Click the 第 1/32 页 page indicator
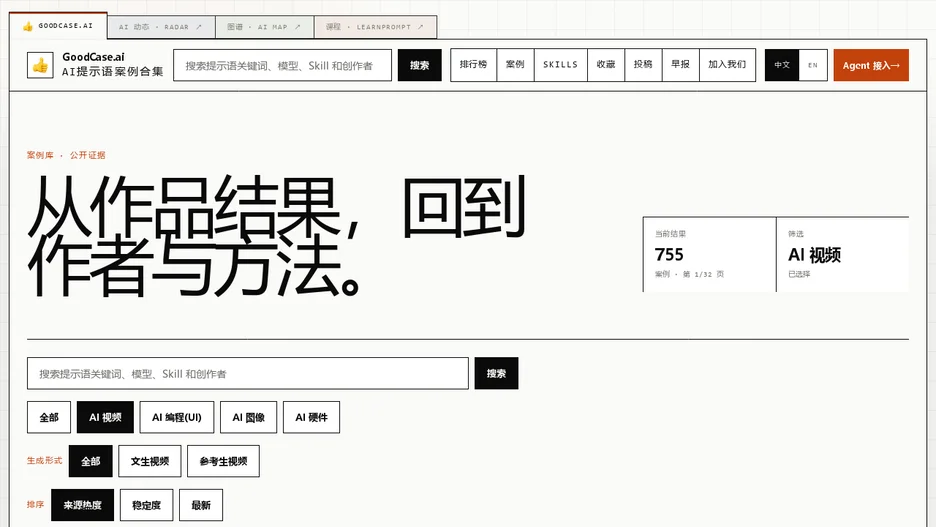The height and width of the screenshot is (527, 936). [x=703, y=275]
